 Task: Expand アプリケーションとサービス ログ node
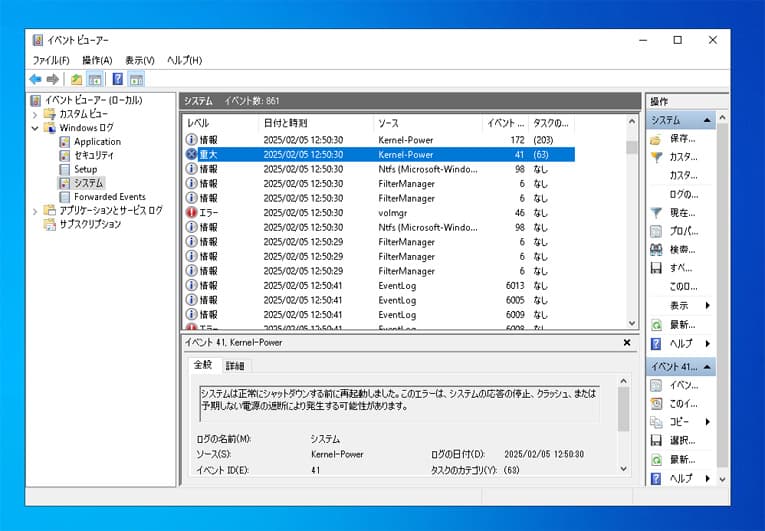coord(36,211)
